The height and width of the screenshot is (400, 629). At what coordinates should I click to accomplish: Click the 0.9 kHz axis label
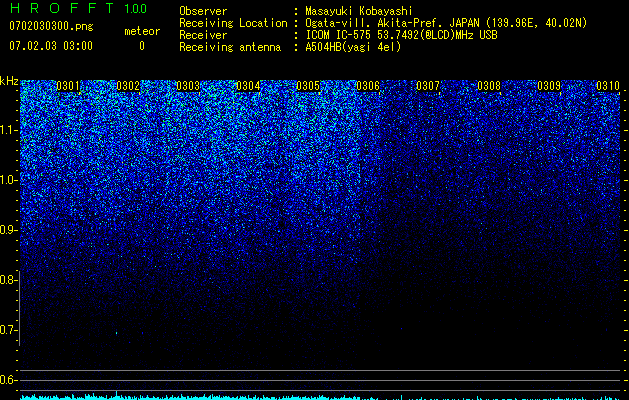[x=7, y=230]
